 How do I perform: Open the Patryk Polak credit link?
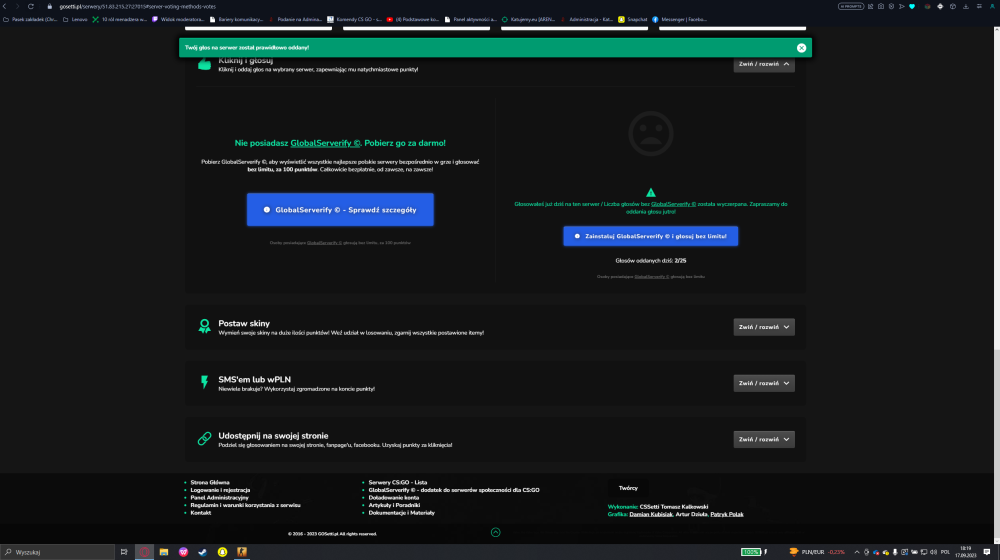[x=727, y=515]
